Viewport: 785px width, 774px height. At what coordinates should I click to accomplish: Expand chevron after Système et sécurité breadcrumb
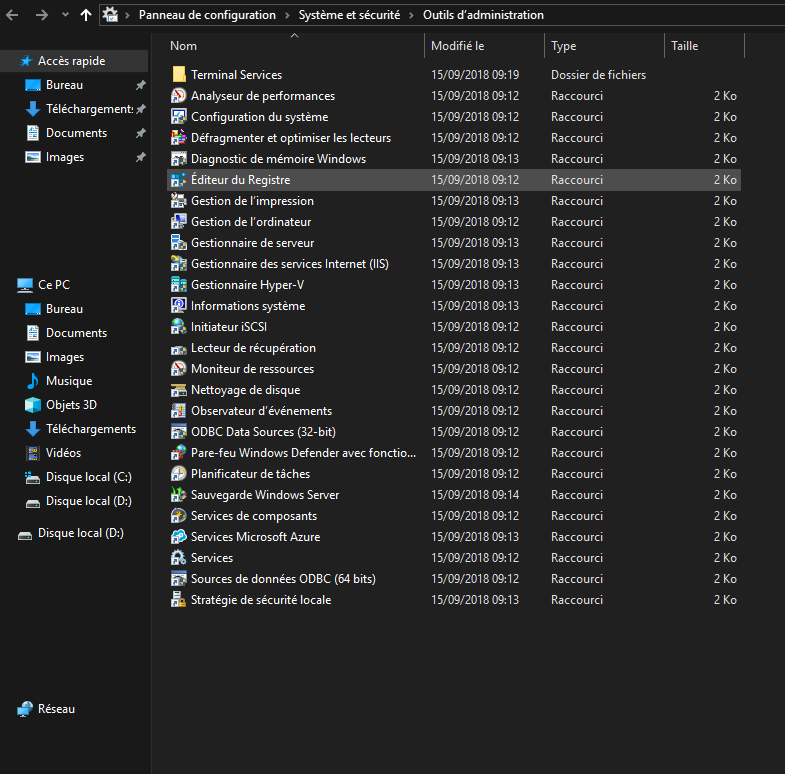click(x=412, y=16)
